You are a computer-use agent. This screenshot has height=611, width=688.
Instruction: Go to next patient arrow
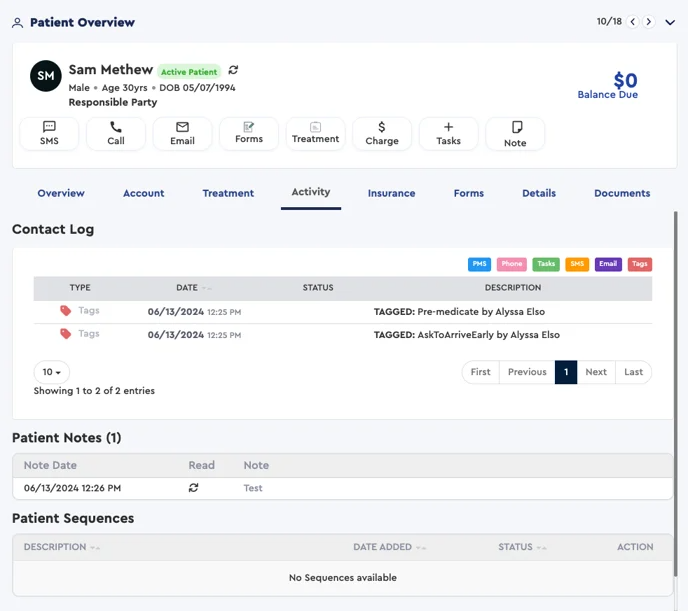point(649,21)
